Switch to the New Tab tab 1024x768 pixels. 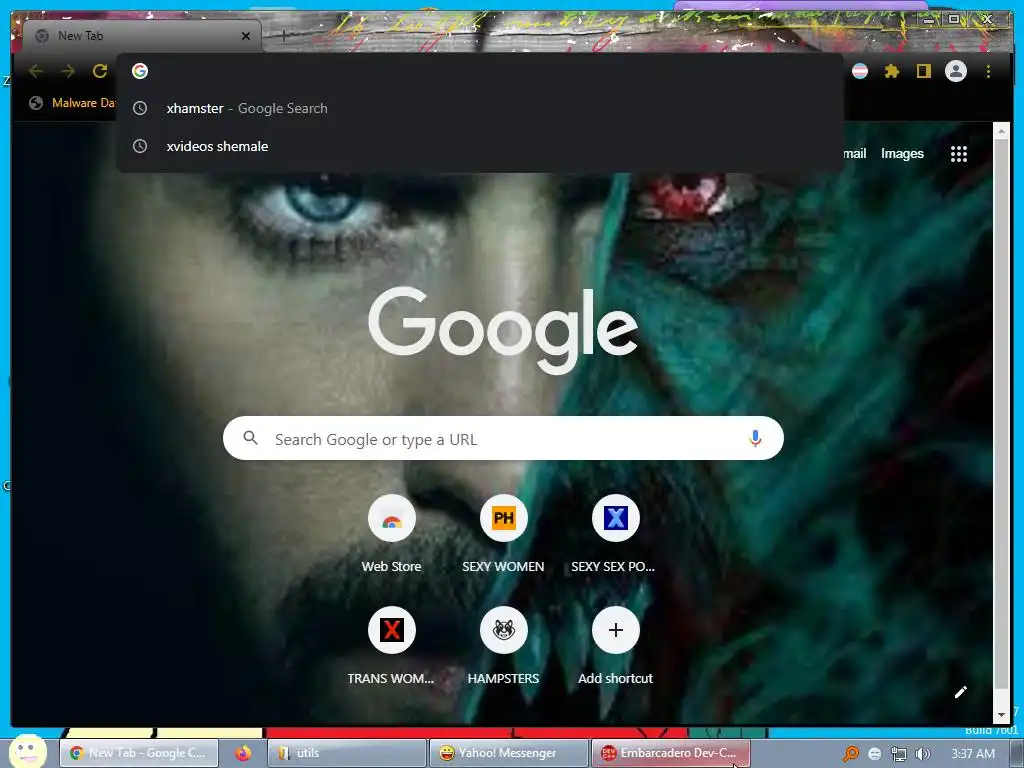pos(140,36)
